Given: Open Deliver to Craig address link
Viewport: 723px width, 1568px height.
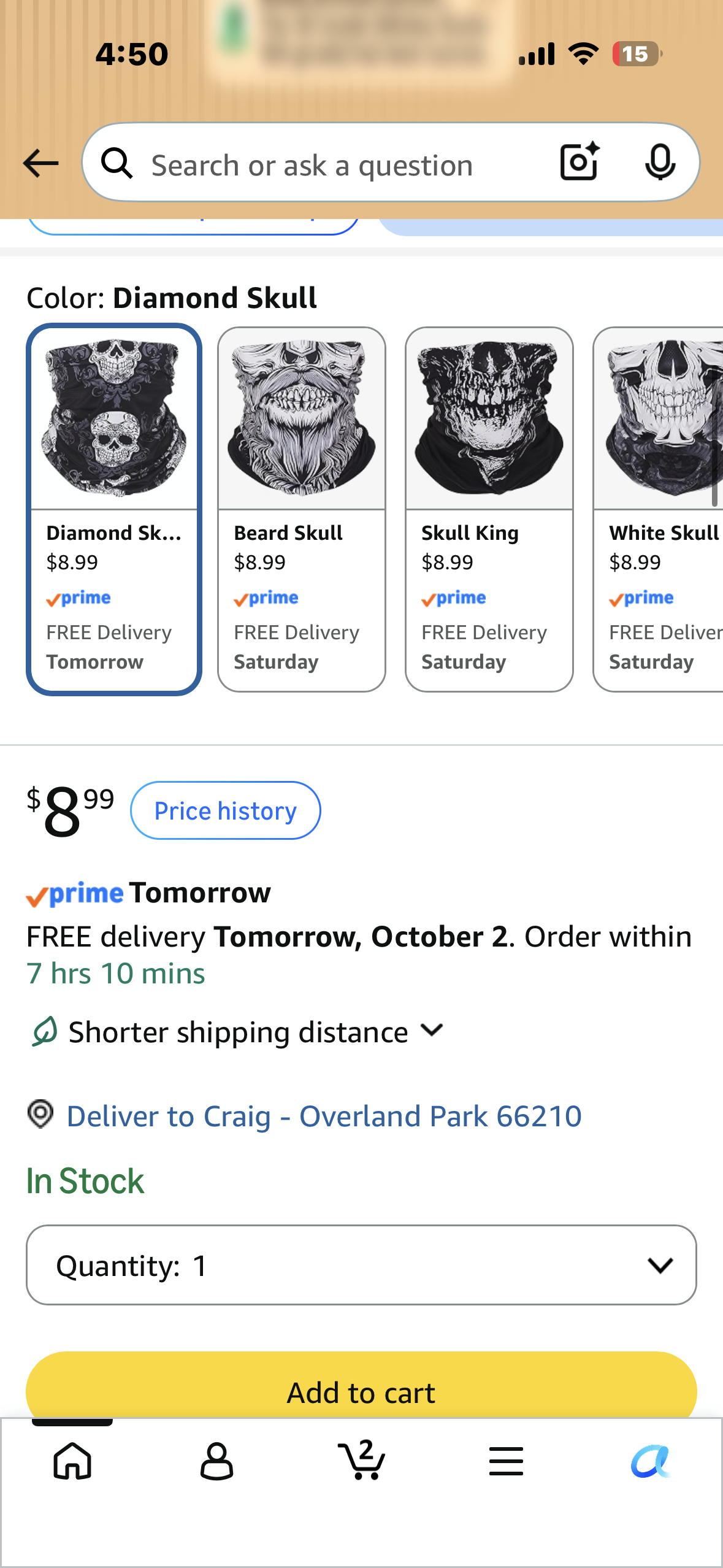Looking at the screenshot, I should coord(324,1115).
